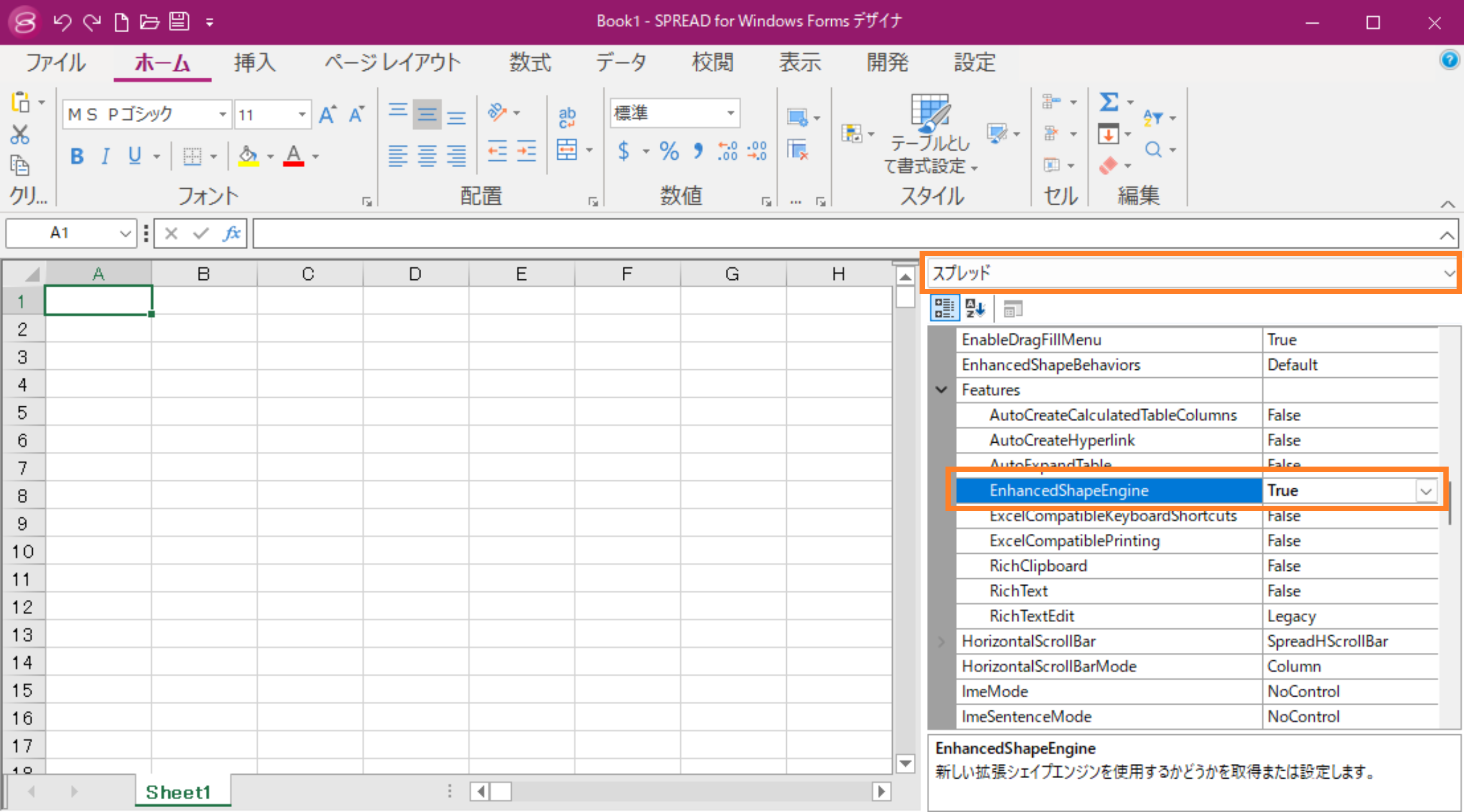The image size is (1464, 812).
Task: Switch property grid to alphabetical sort
Action: pyautogui.click(x=975, y=308)
